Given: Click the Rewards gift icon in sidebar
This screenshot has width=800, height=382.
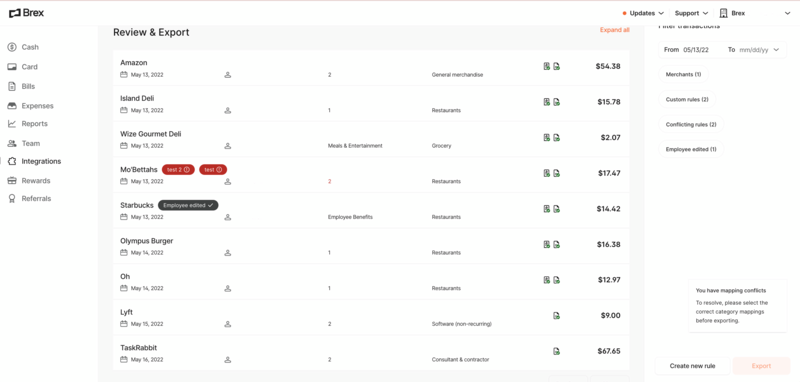Looking at the screenshot, I should tap(12, 181).
